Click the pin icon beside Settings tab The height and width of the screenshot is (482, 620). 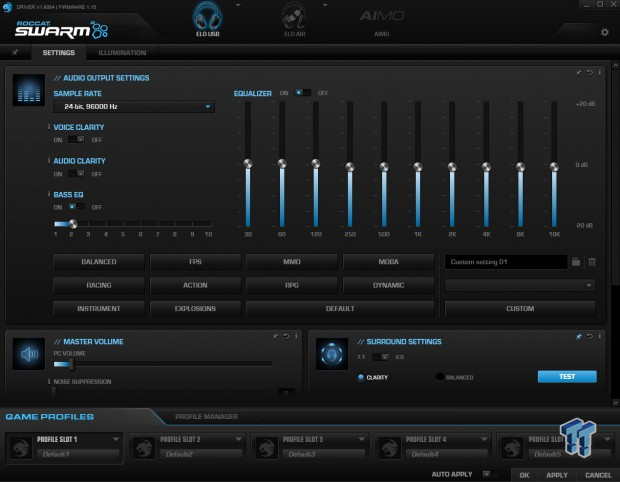15,52
